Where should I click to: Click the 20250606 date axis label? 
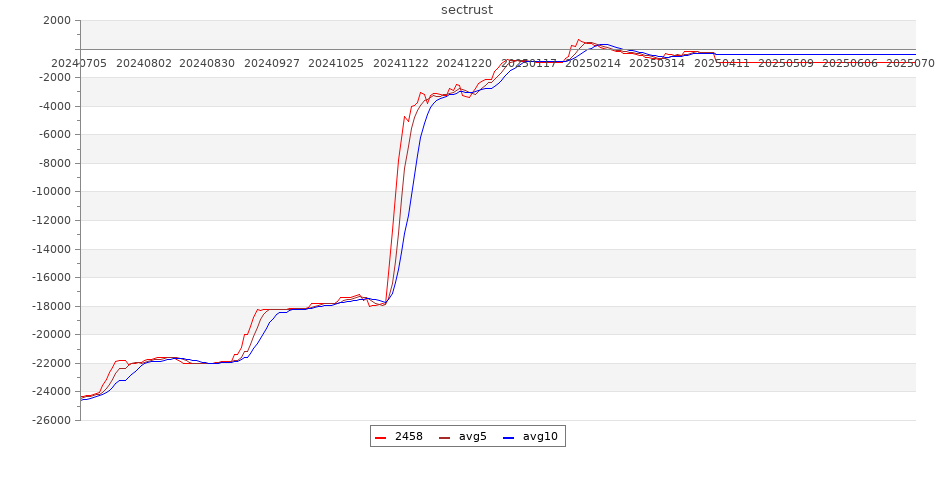tap(850, 63)
